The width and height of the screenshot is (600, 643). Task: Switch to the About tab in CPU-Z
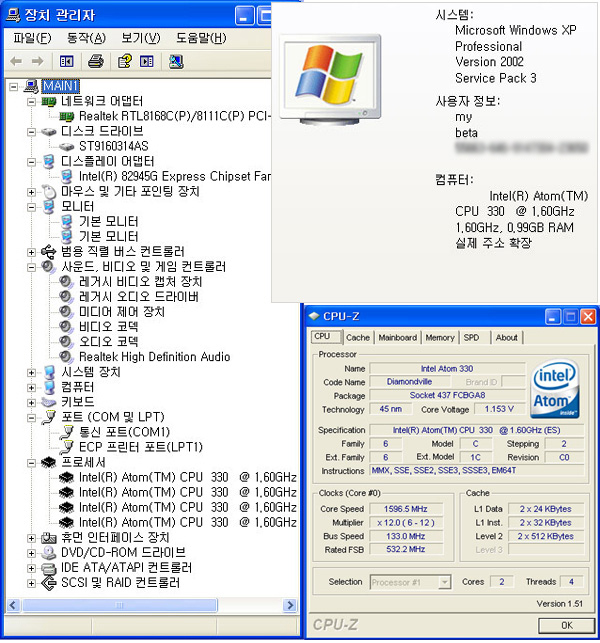click(x=506, y=337)
